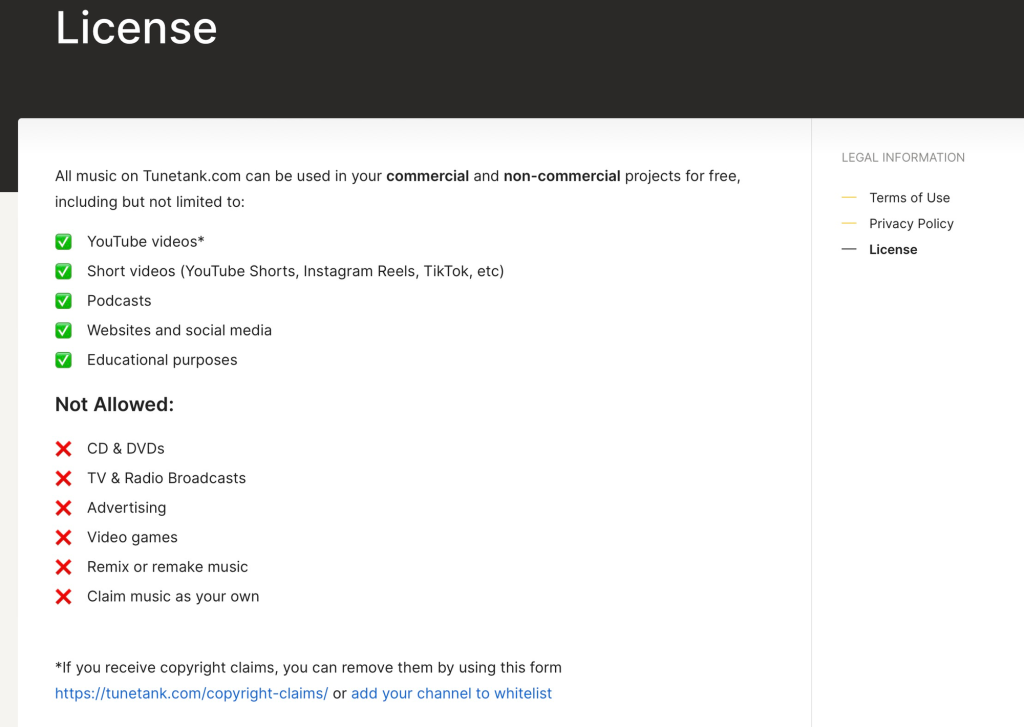Click red cross beside Video games

tap(63, 537)
